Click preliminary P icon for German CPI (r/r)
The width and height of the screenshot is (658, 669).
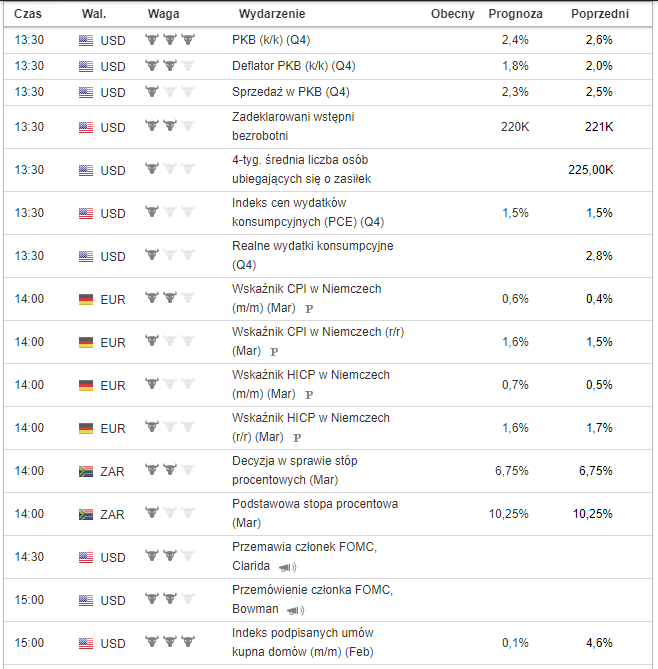(274, 352)
